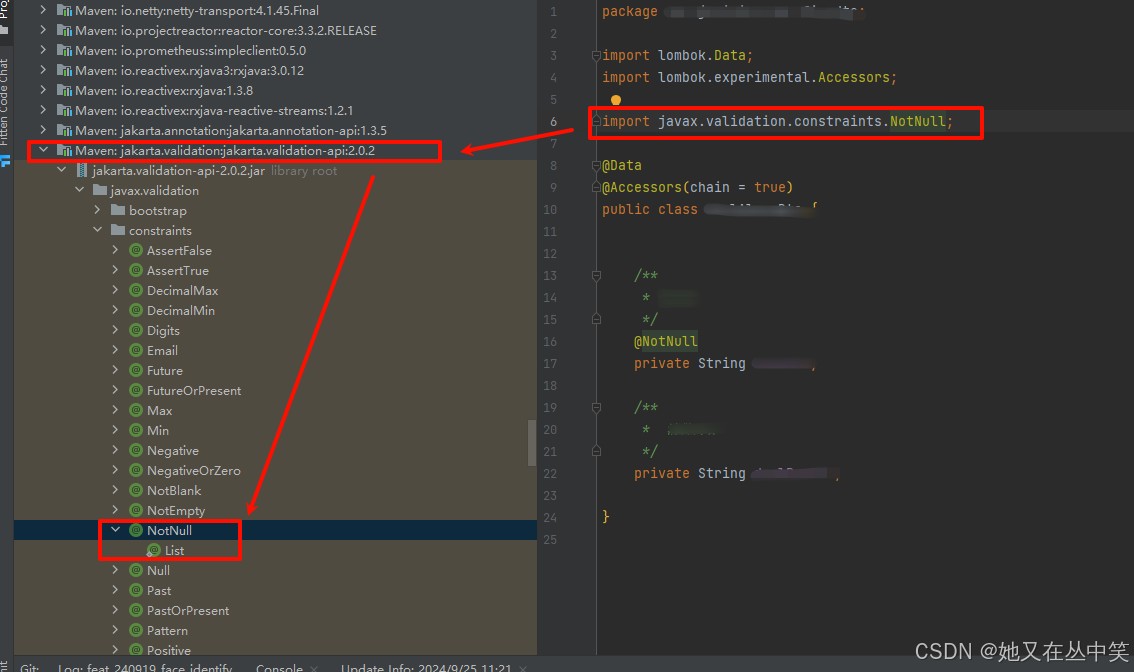Click 'import lombok.Data;' on line 3
The width and height of the screenshot is (1134, 672).
tap(677, 56)
